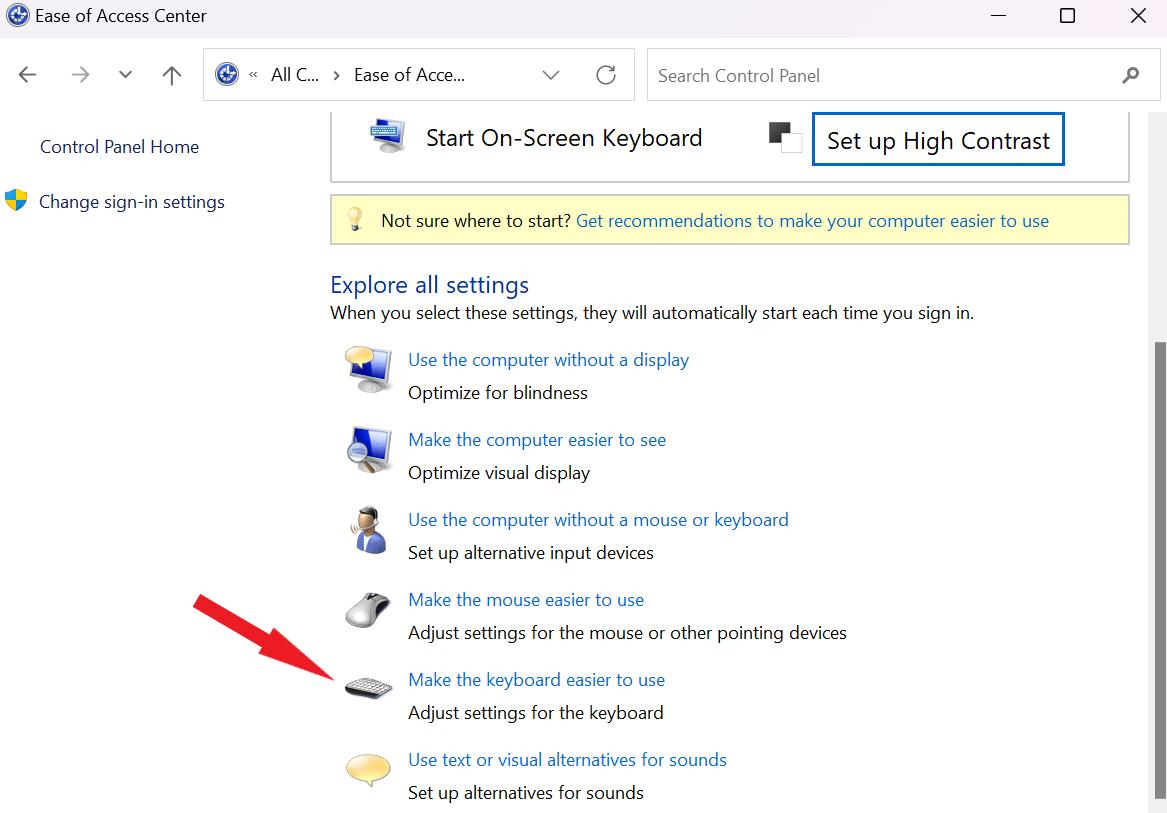Refresh the Ease of Access Center page
This screenshot has width=1167, height=813.
[607, 74]
